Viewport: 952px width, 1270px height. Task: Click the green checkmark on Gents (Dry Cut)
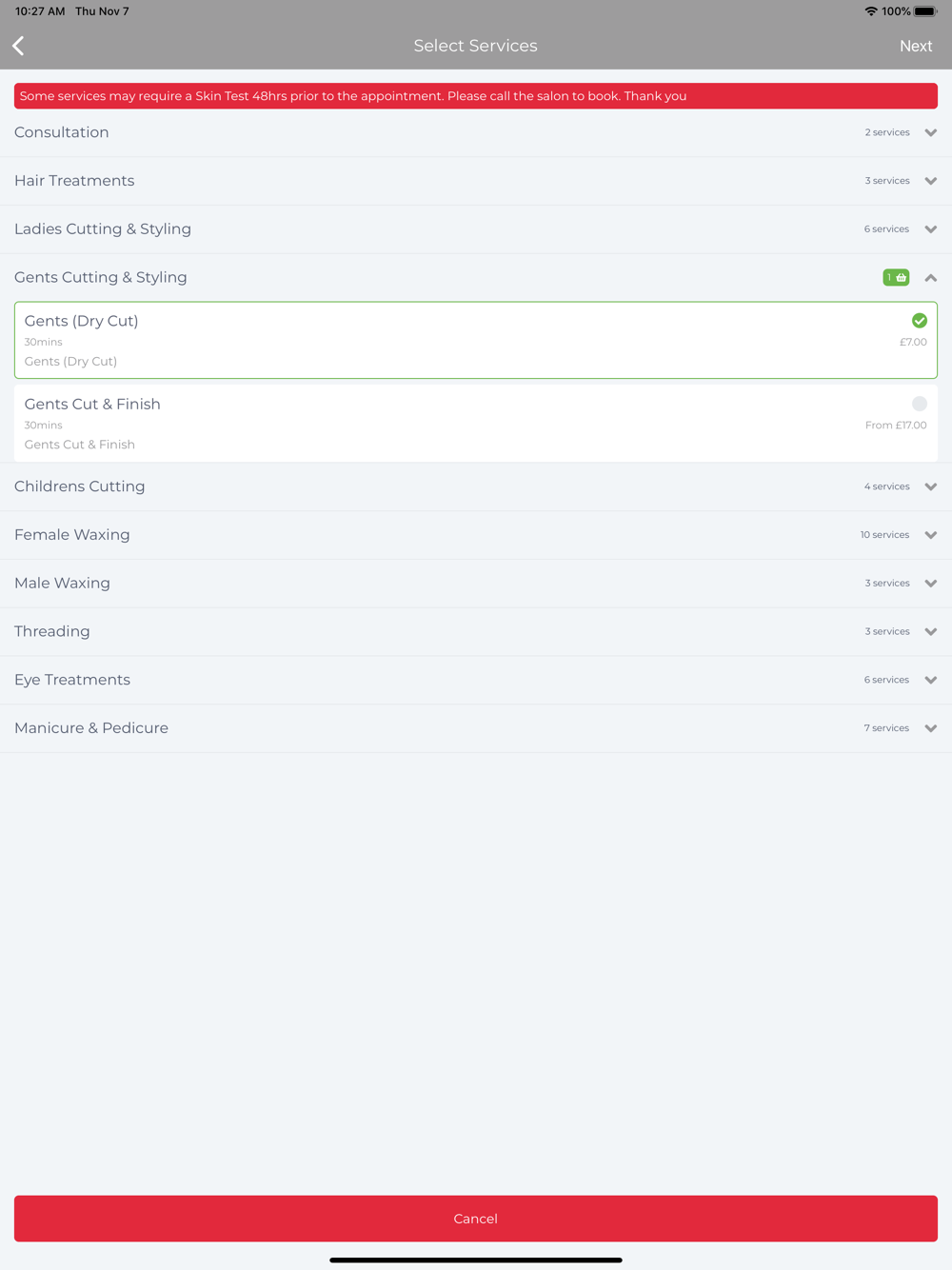[x=920, y=321]
